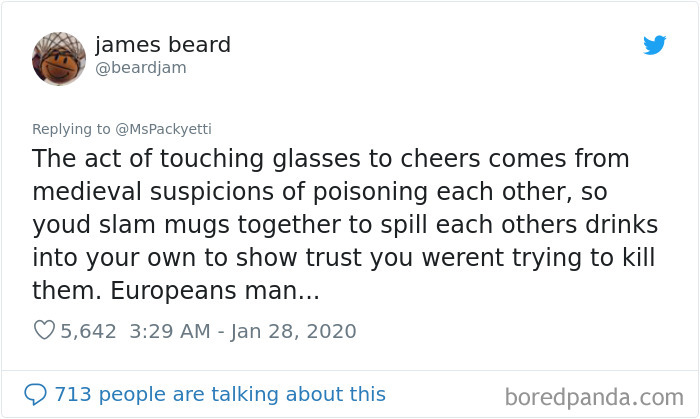Open '713 people are talking about this'
Viewport: 700px width, 419px height.
click(x=220, y=394)
